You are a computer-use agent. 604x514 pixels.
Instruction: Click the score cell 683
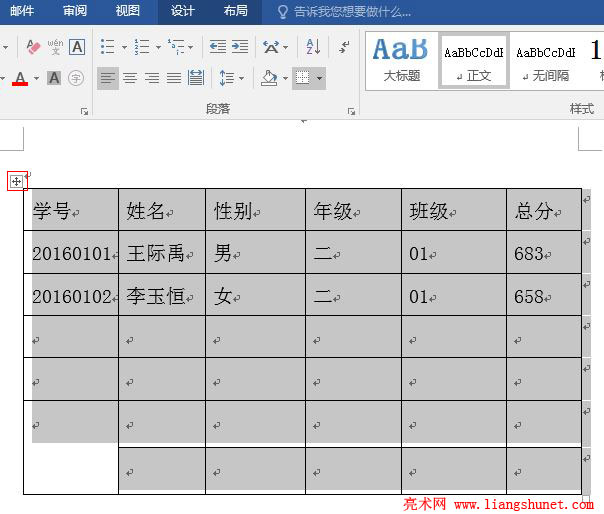pyautogui.click(x=544, y=252)
